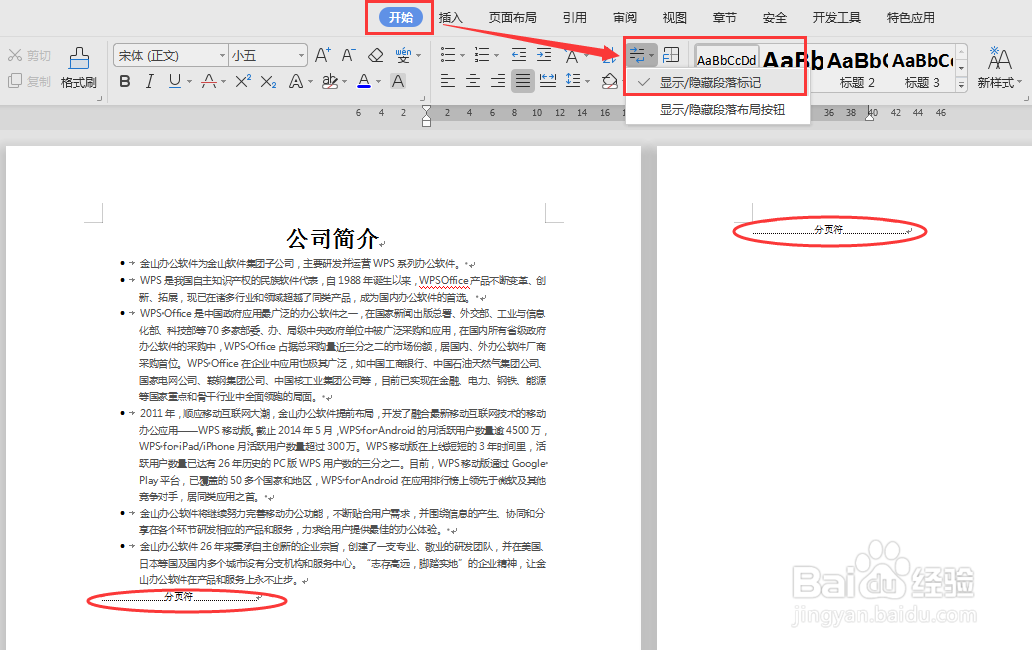1032x650 pixels.
Task: Increase font size with A+ icon
Action: tap(324, 54)
